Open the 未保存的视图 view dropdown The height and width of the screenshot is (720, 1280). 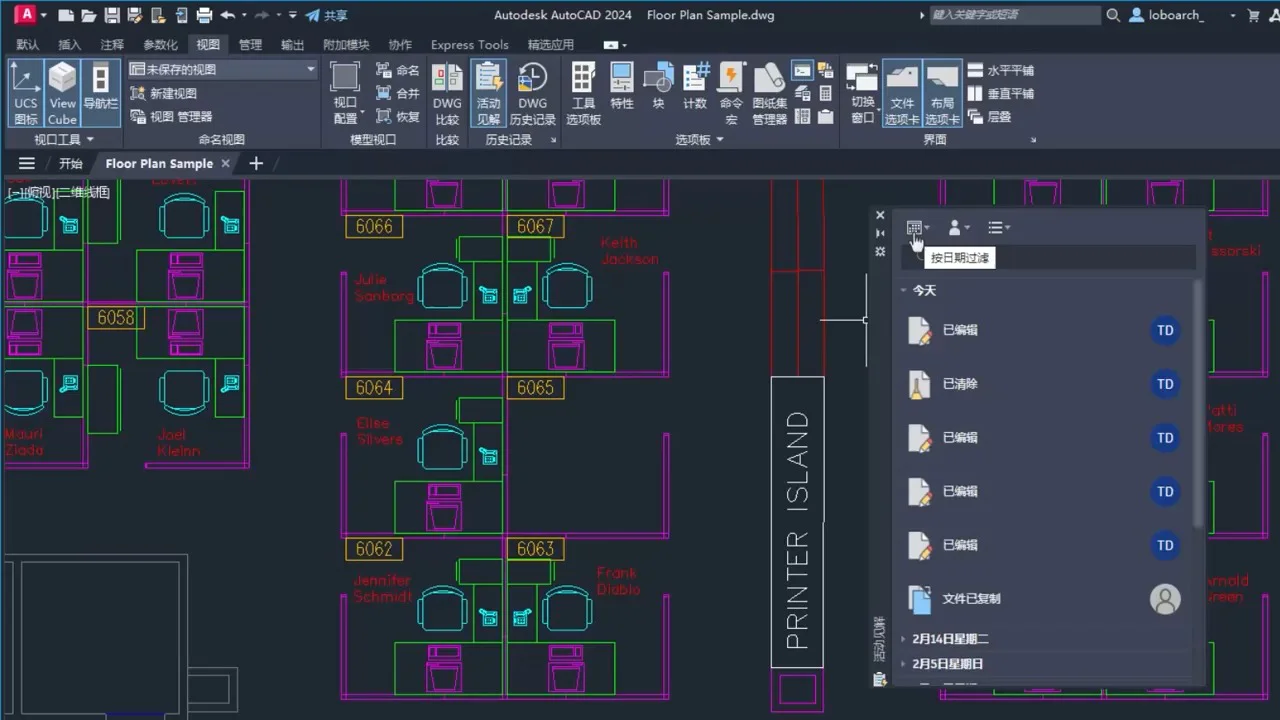click(x=223, y=69)
